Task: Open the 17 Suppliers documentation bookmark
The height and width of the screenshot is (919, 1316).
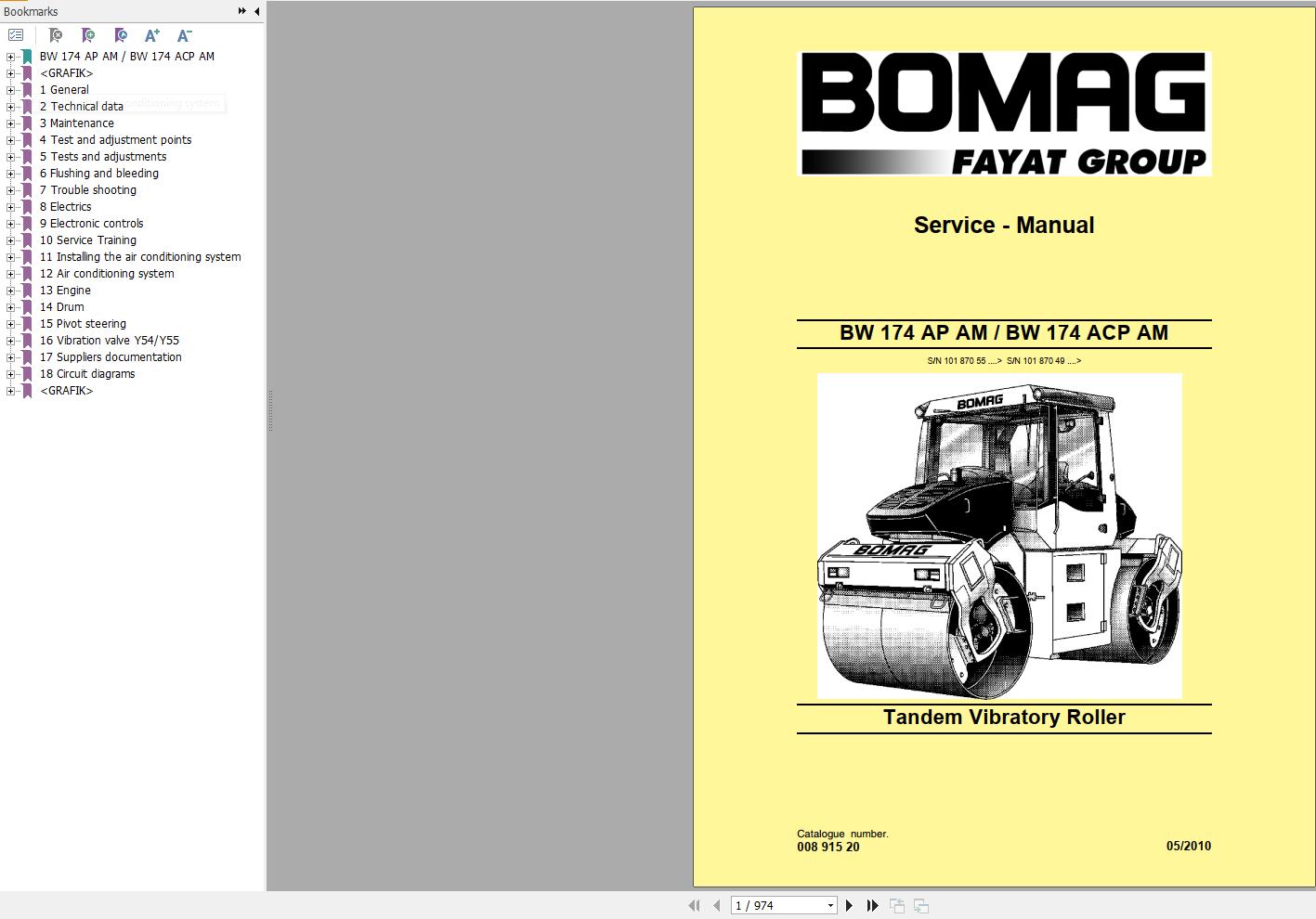Action: pyautogui.click(x=111, y=357)
